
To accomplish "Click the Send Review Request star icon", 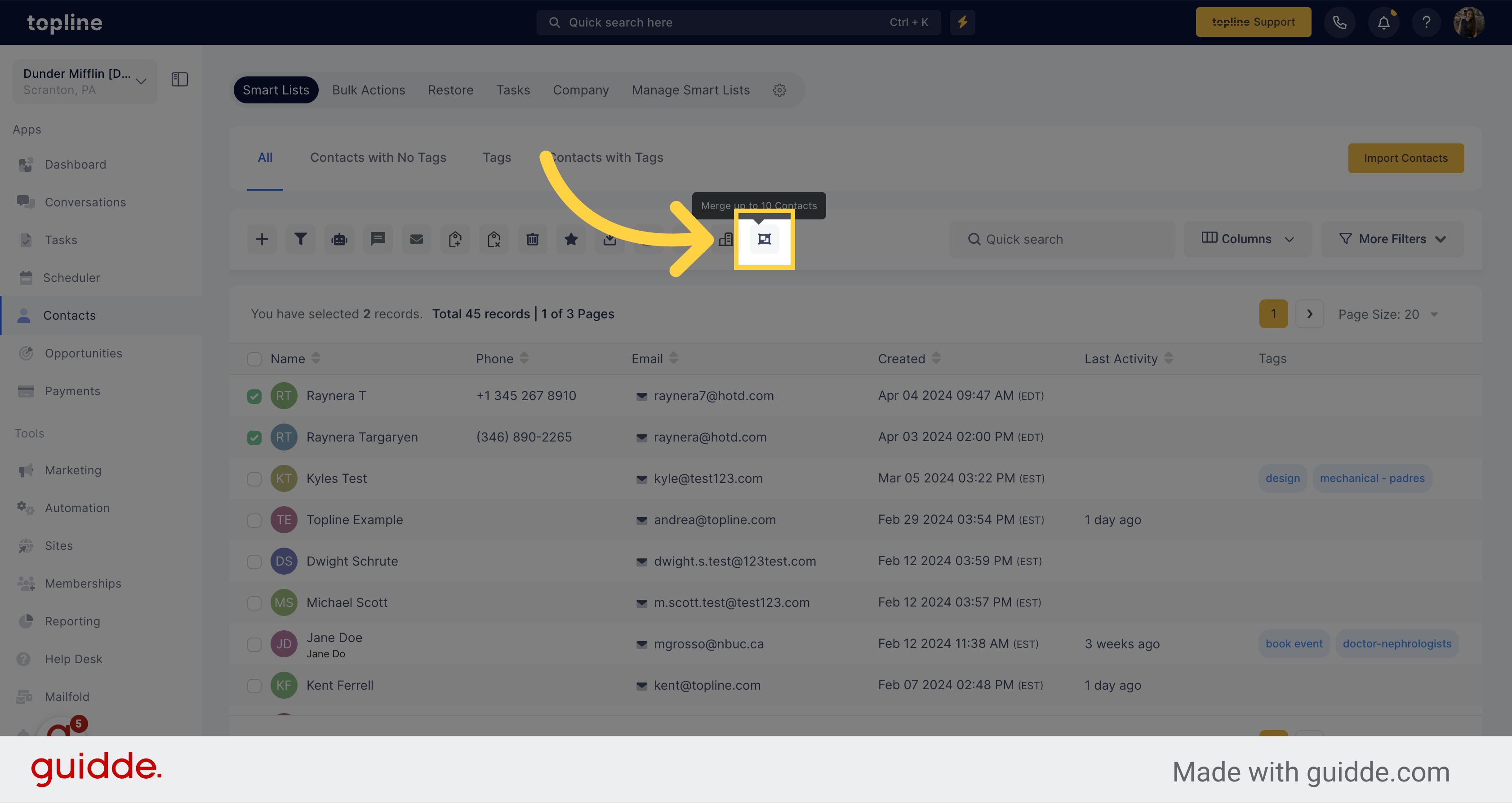I will (572, 239).
